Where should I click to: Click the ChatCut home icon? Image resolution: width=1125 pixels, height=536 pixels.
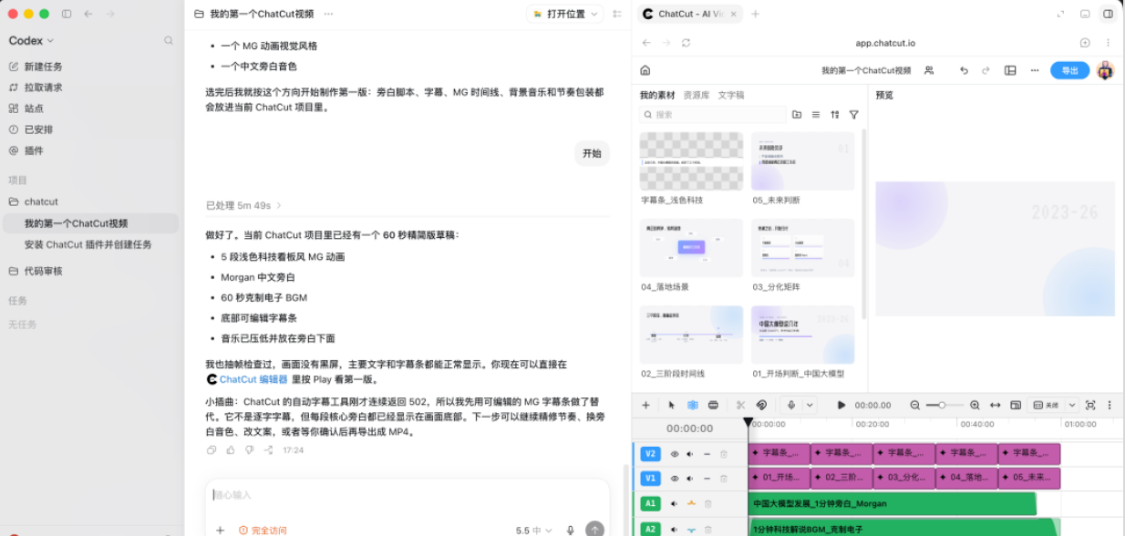[x=645, y=70]
